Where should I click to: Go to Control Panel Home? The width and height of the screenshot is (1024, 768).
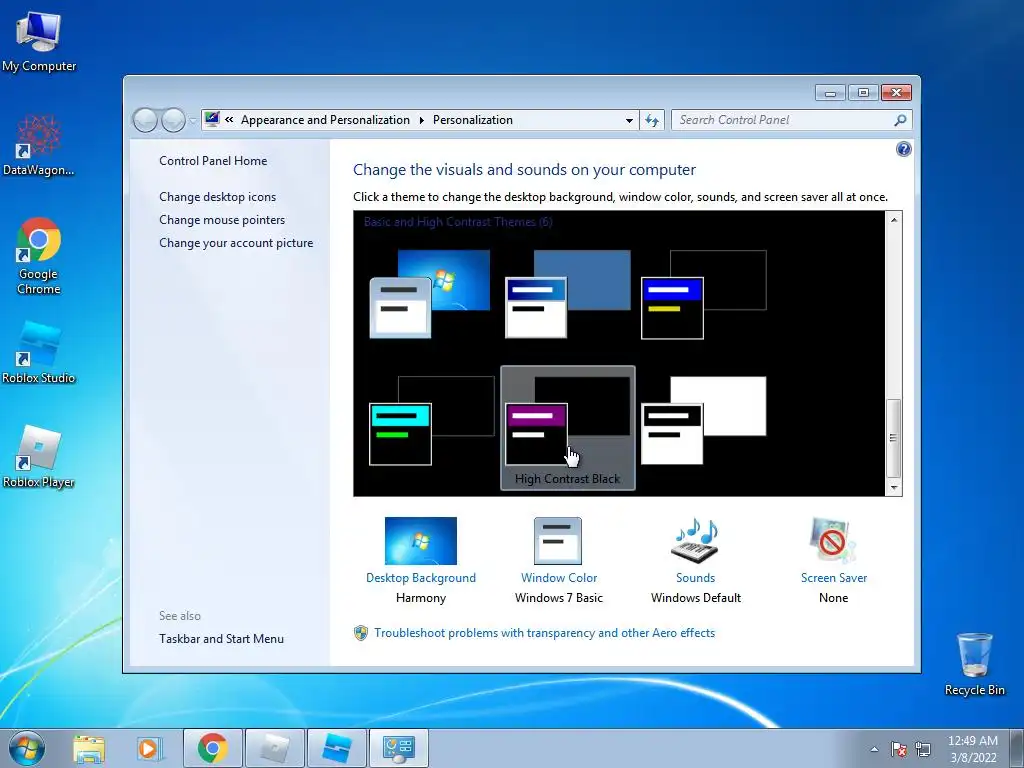pos(213,161)
